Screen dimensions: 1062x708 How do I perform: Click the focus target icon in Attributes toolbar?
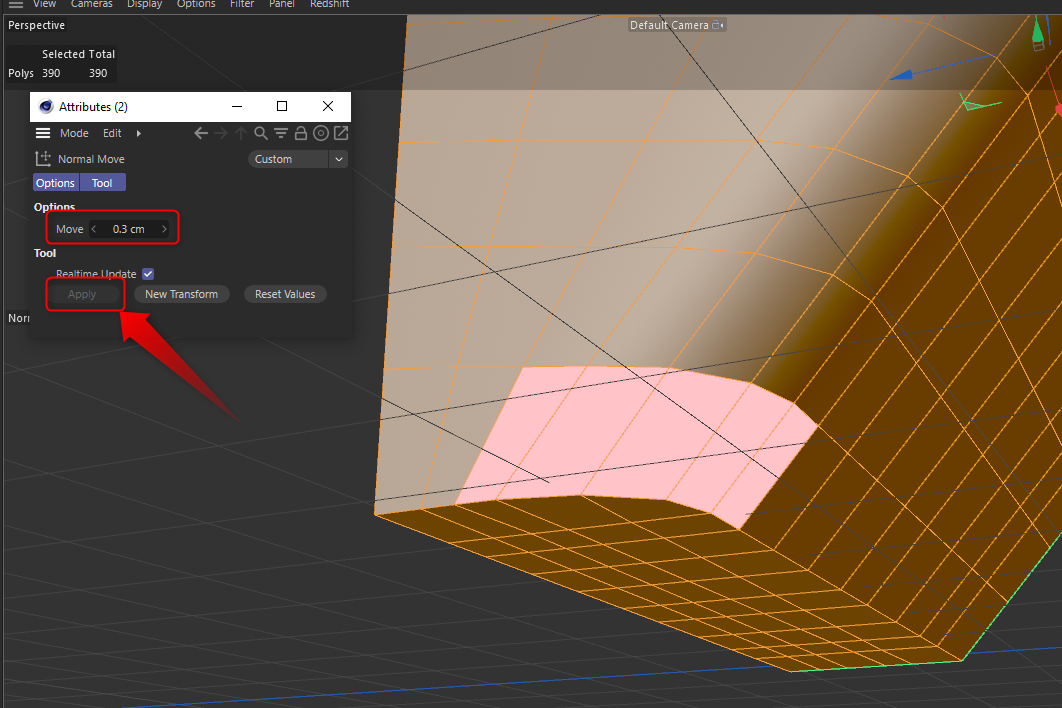(x=321, y=133)
